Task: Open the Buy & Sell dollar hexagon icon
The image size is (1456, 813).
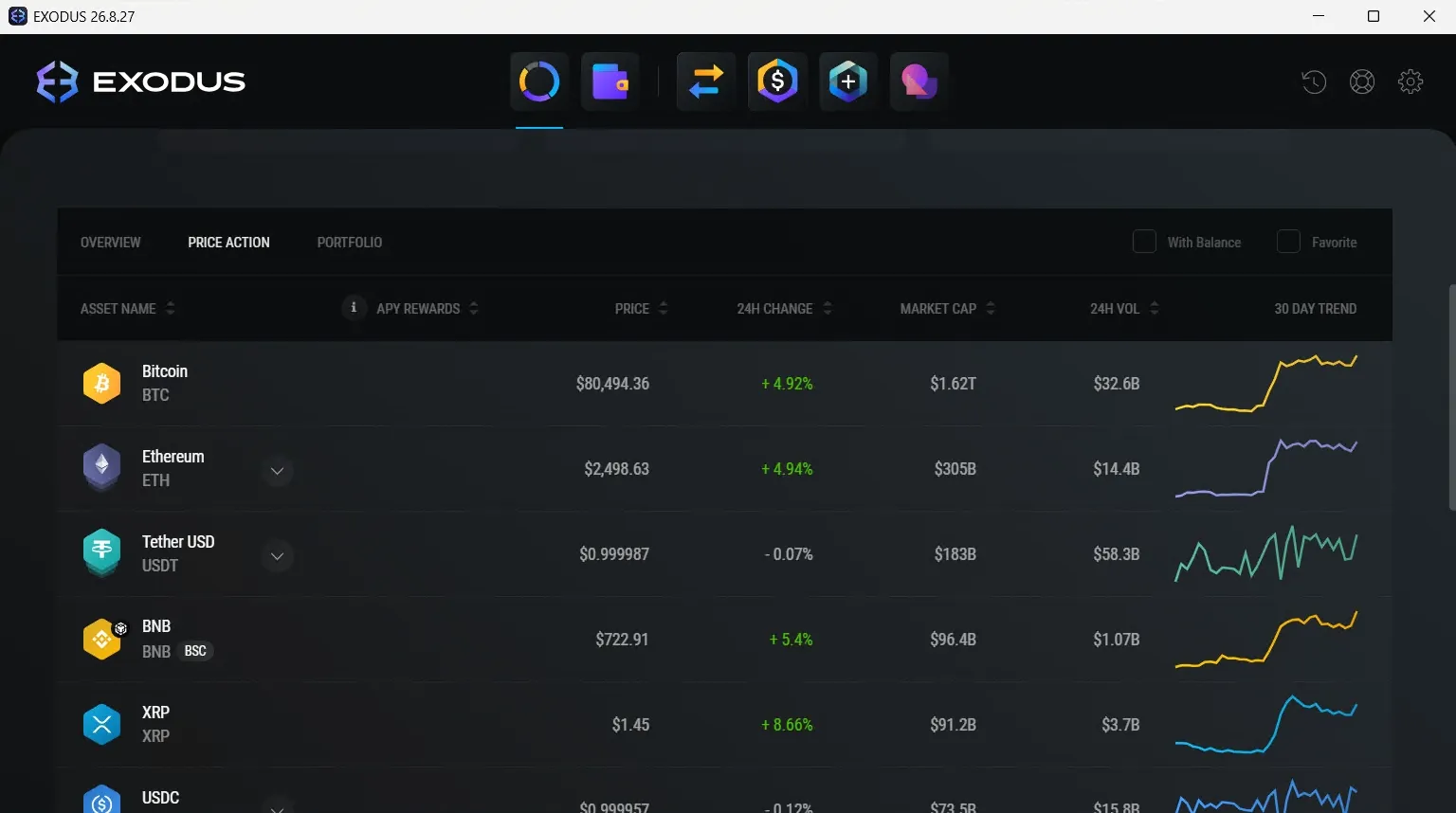Action: click(x=777, y=81)
